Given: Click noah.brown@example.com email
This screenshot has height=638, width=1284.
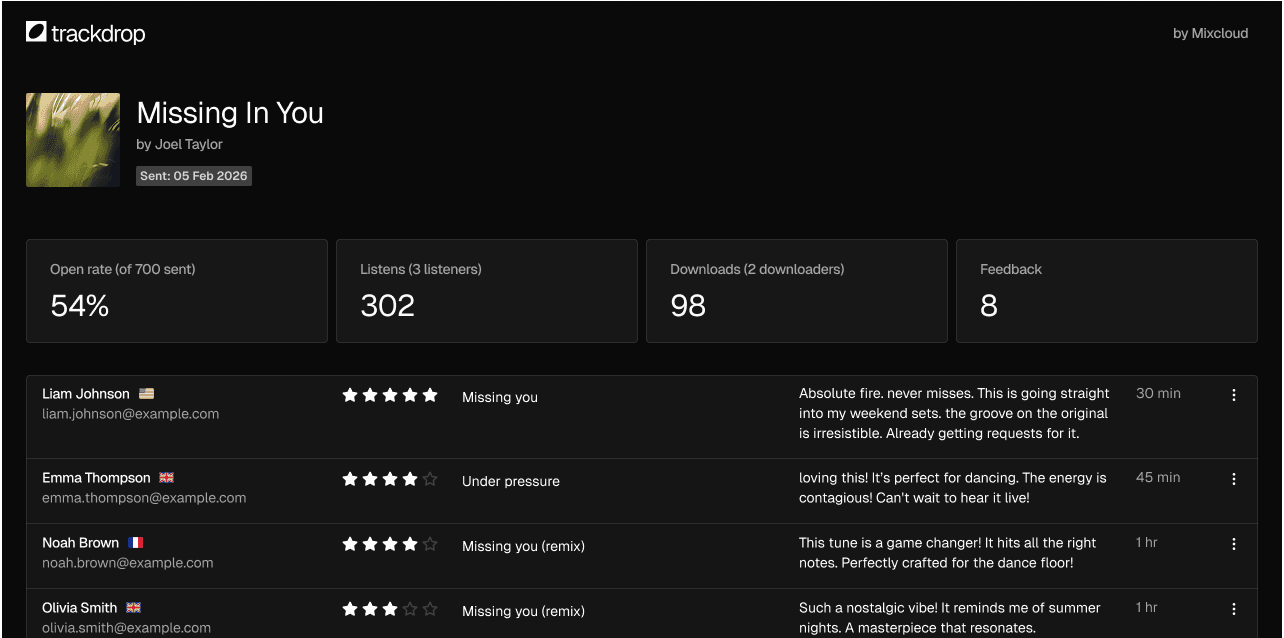Looking at the screenshot, I should coord(128,563).
